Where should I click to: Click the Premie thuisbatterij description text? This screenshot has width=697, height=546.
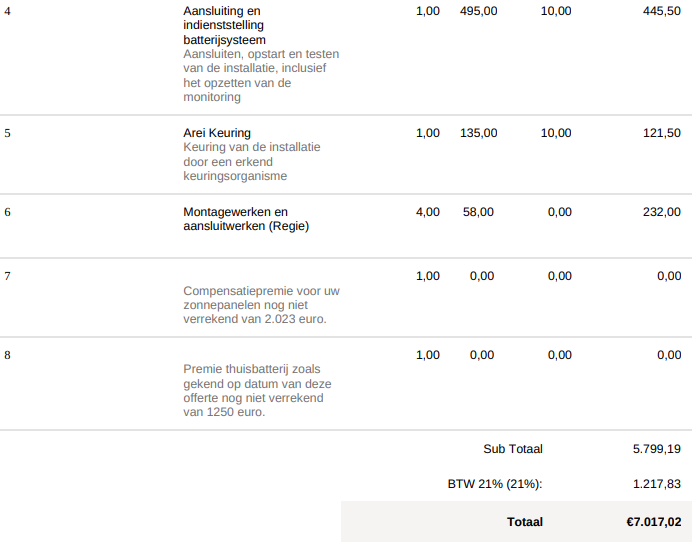tap(257, 390)
